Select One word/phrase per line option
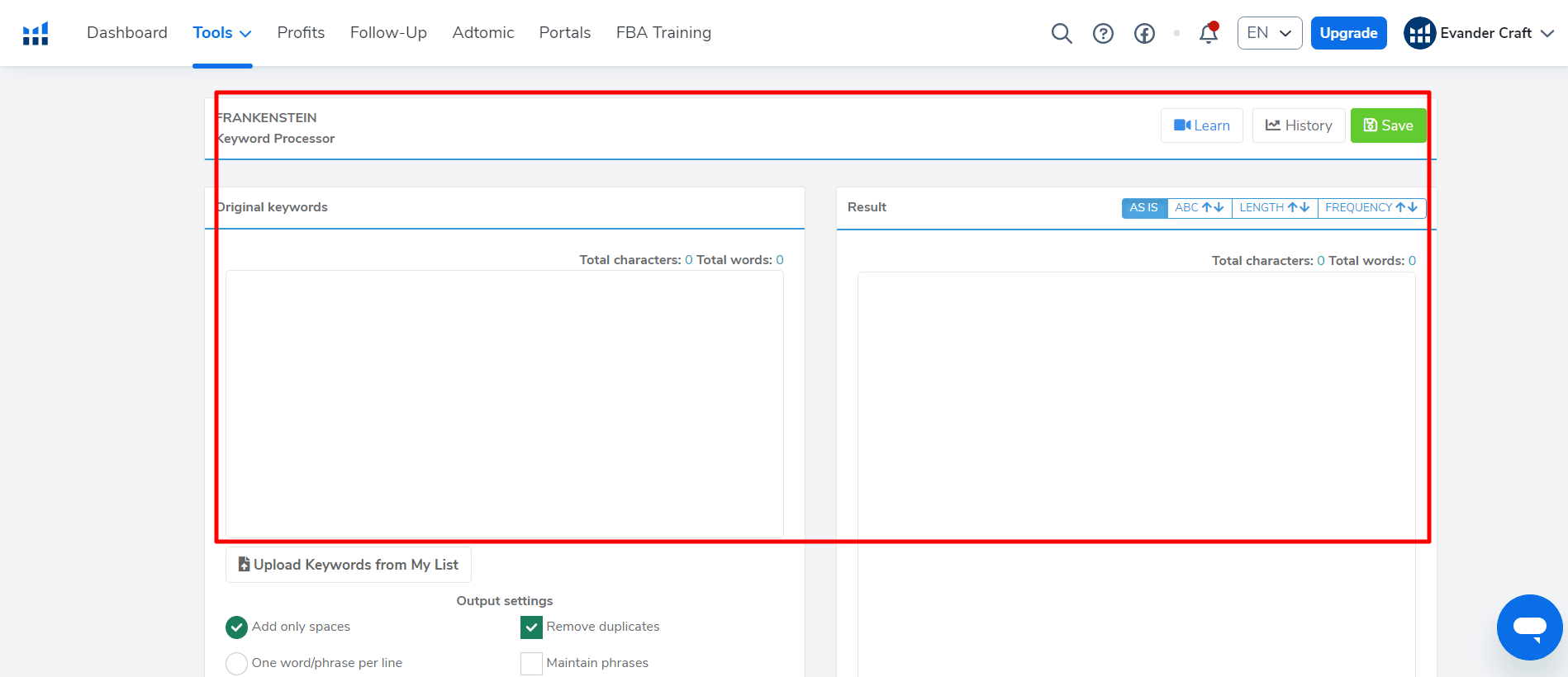Screen dimensions: 1568x677 [x=236, y=663]
